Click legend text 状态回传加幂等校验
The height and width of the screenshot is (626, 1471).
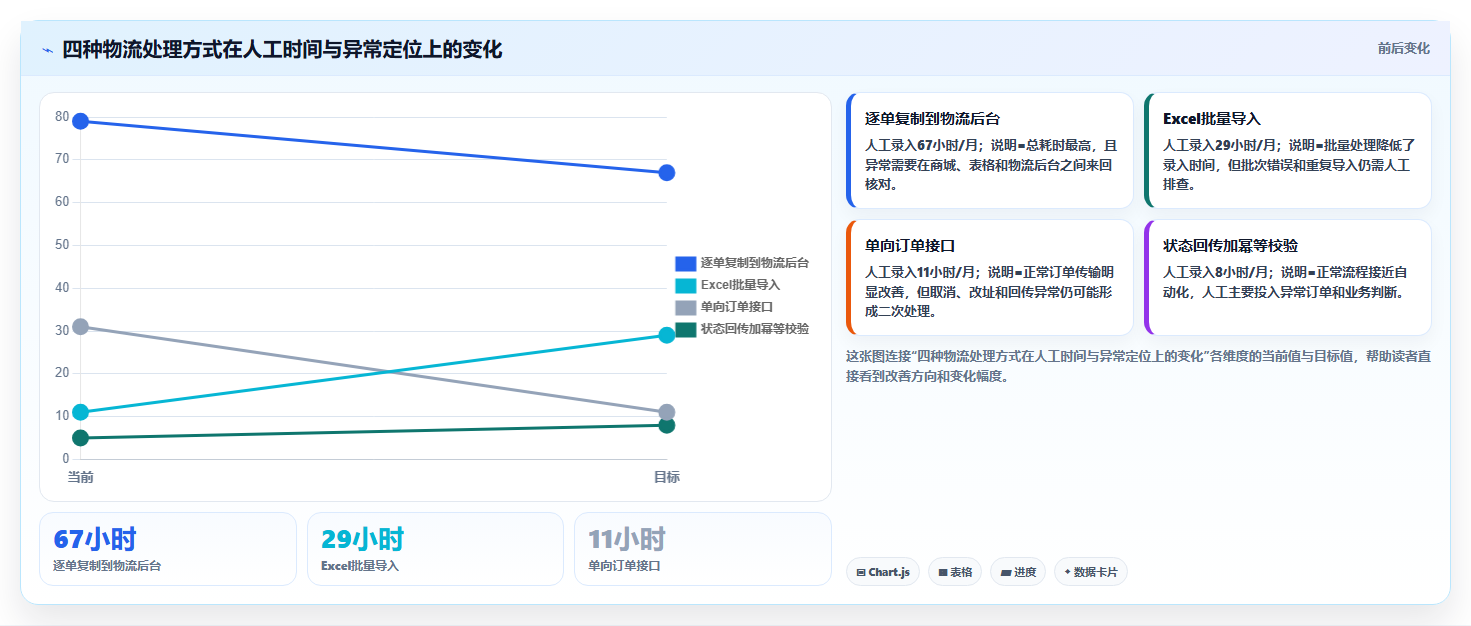pos(755,329)
